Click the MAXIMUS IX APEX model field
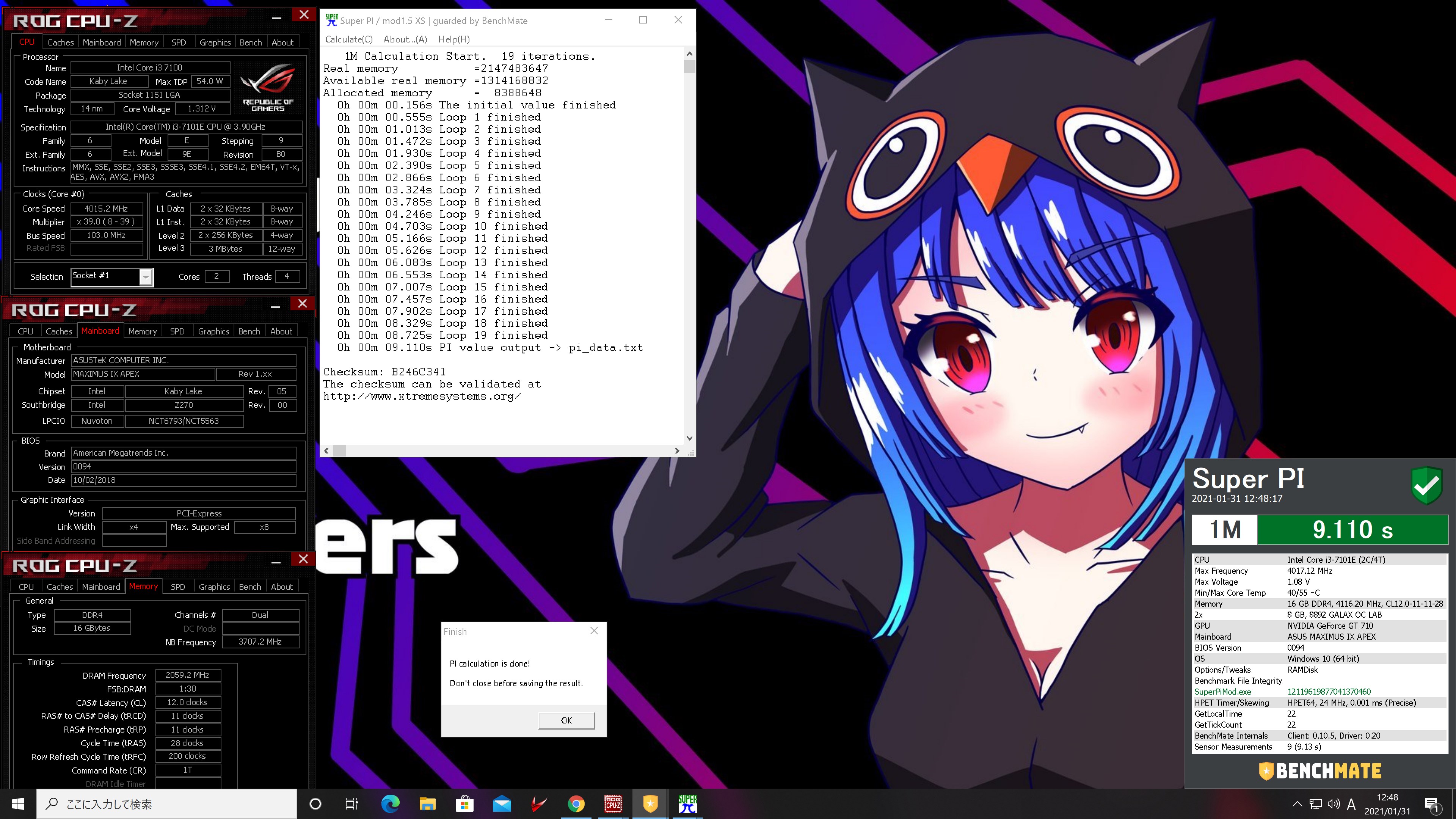This screenshot has height=819, width=1456. coord(143,374)
